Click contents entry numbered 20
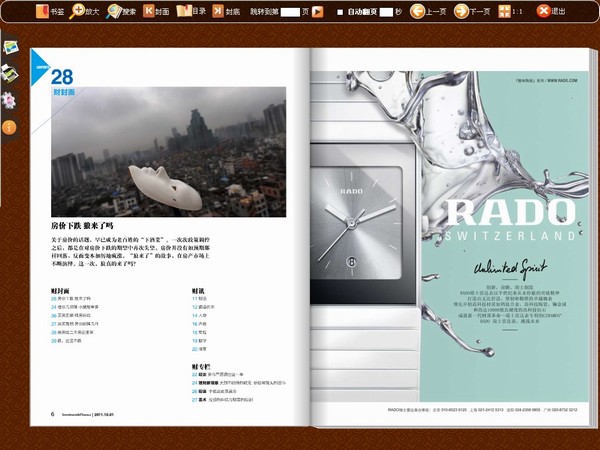600x450 pixels. [199, 349]
